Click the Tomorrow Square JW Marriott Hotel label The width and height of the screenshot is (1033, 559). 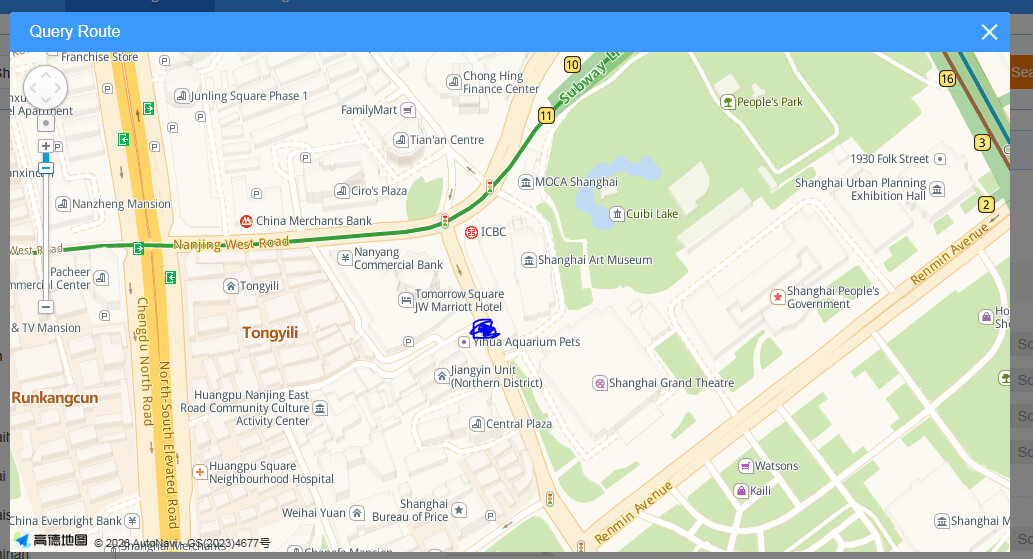click(x=458, y=301)
